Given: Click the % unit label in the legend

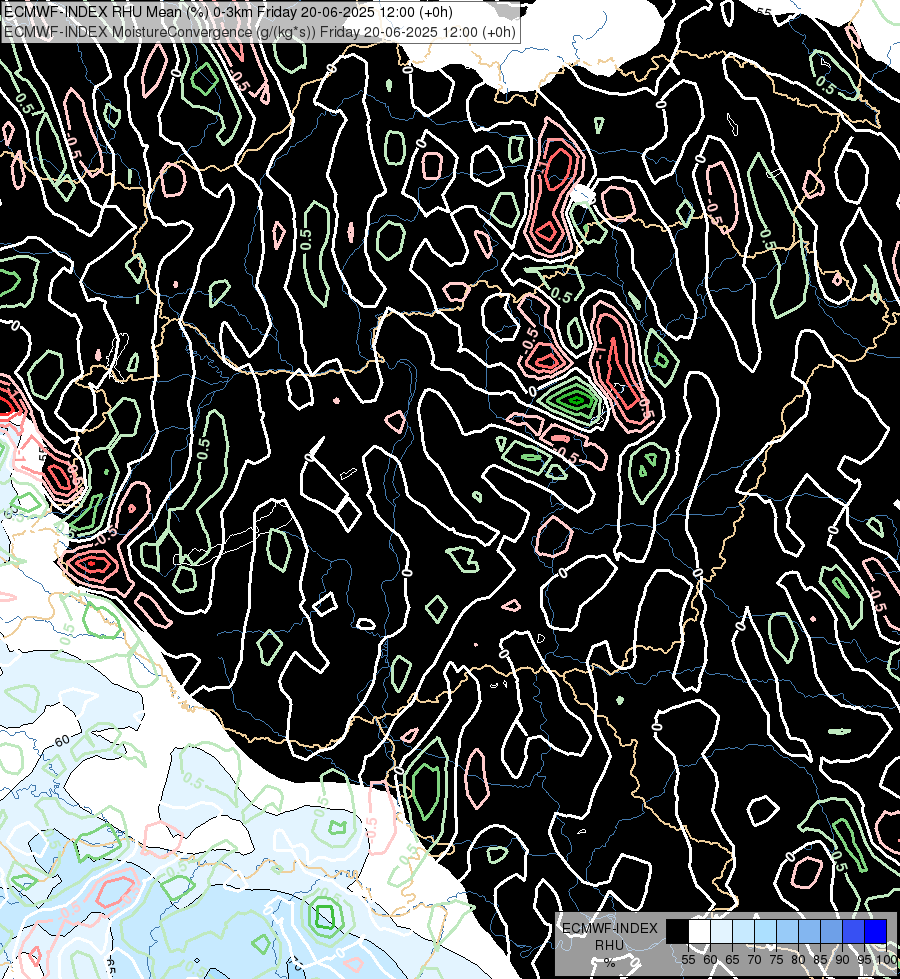Looking at the screenshot, I should (x=609, y=963).
